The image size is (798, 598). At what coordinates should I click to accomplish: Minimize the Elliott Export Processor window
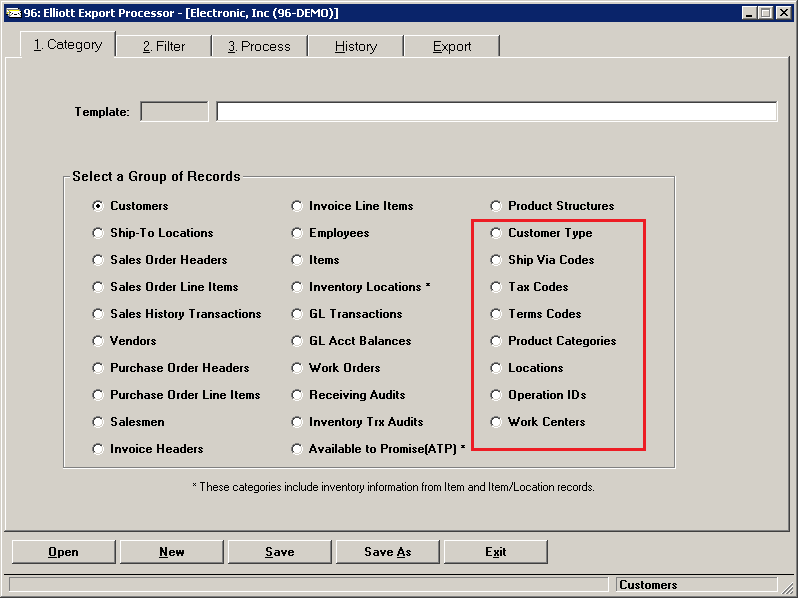pyautogui.click(x=748, y=13)
